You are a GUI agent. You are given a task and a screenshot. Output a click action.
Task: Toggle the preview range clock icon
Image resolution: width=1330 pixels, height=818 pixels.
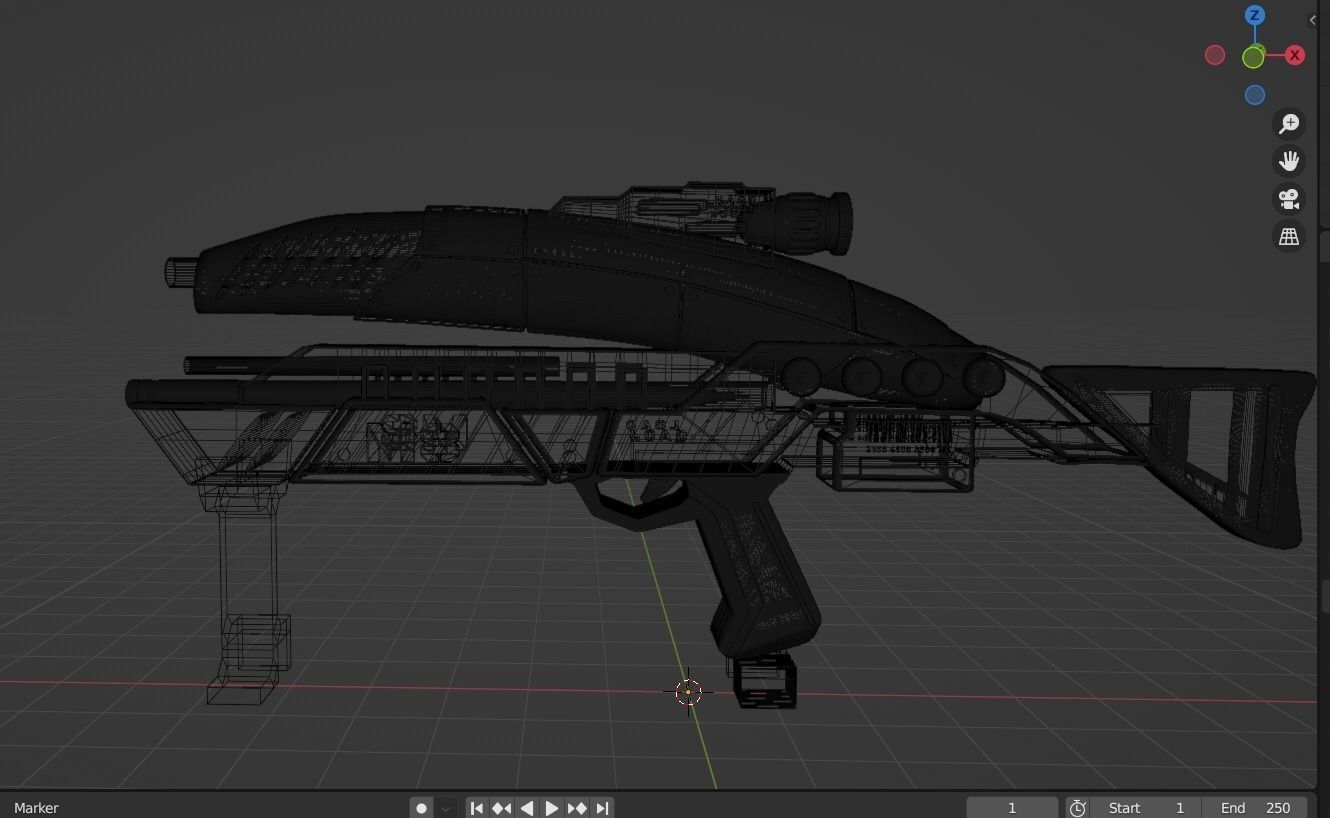pos(1077,808)
